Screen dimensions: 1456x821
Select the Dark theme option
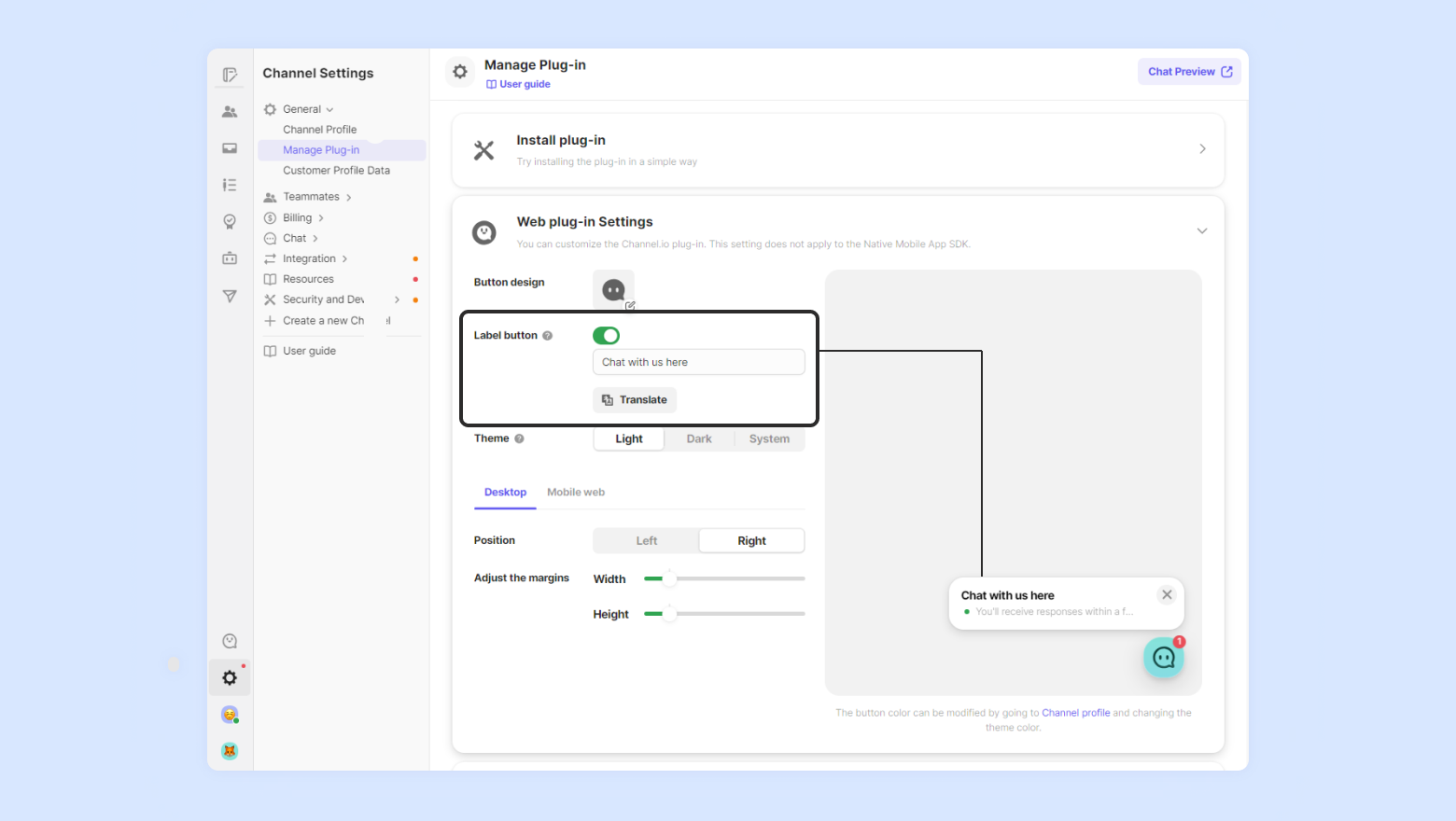[x=699, y=439]
